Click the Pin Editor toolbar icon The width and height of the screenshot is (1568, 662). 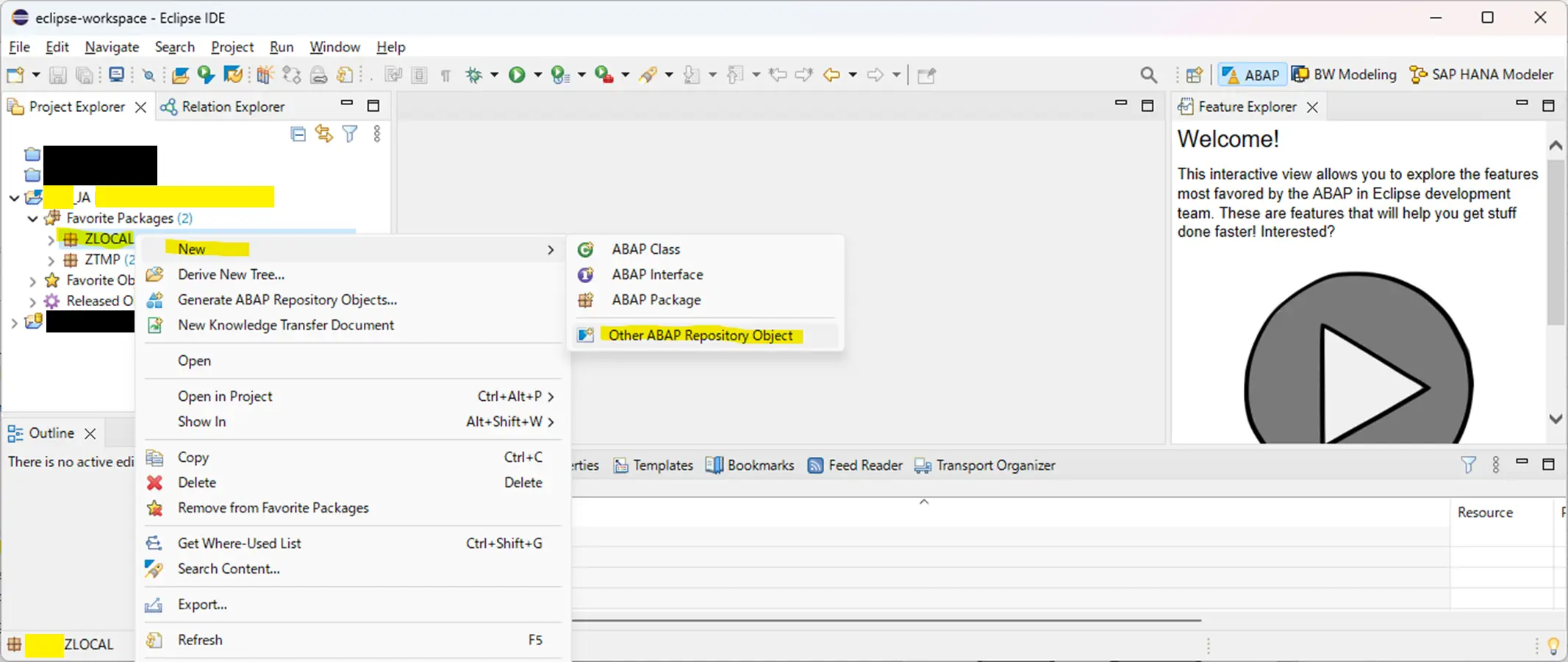coord(927,75)
